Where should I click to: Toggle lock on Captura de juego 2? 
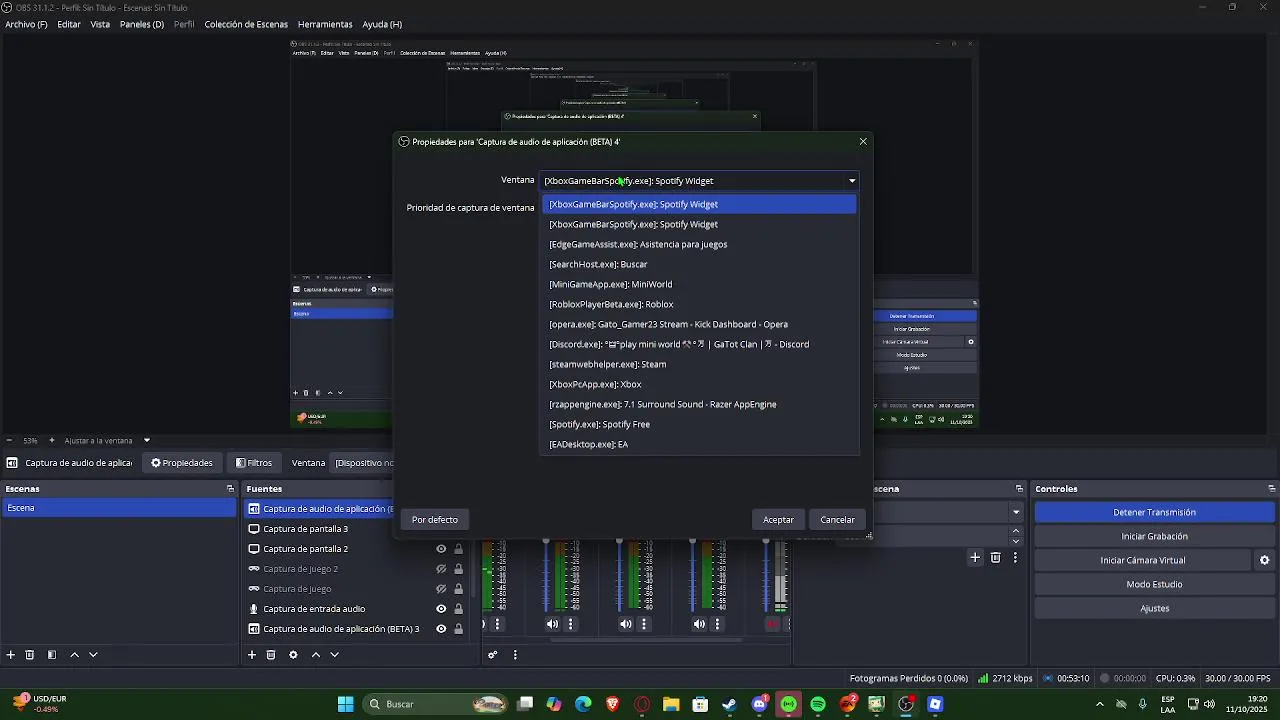(x=459, y=569)
